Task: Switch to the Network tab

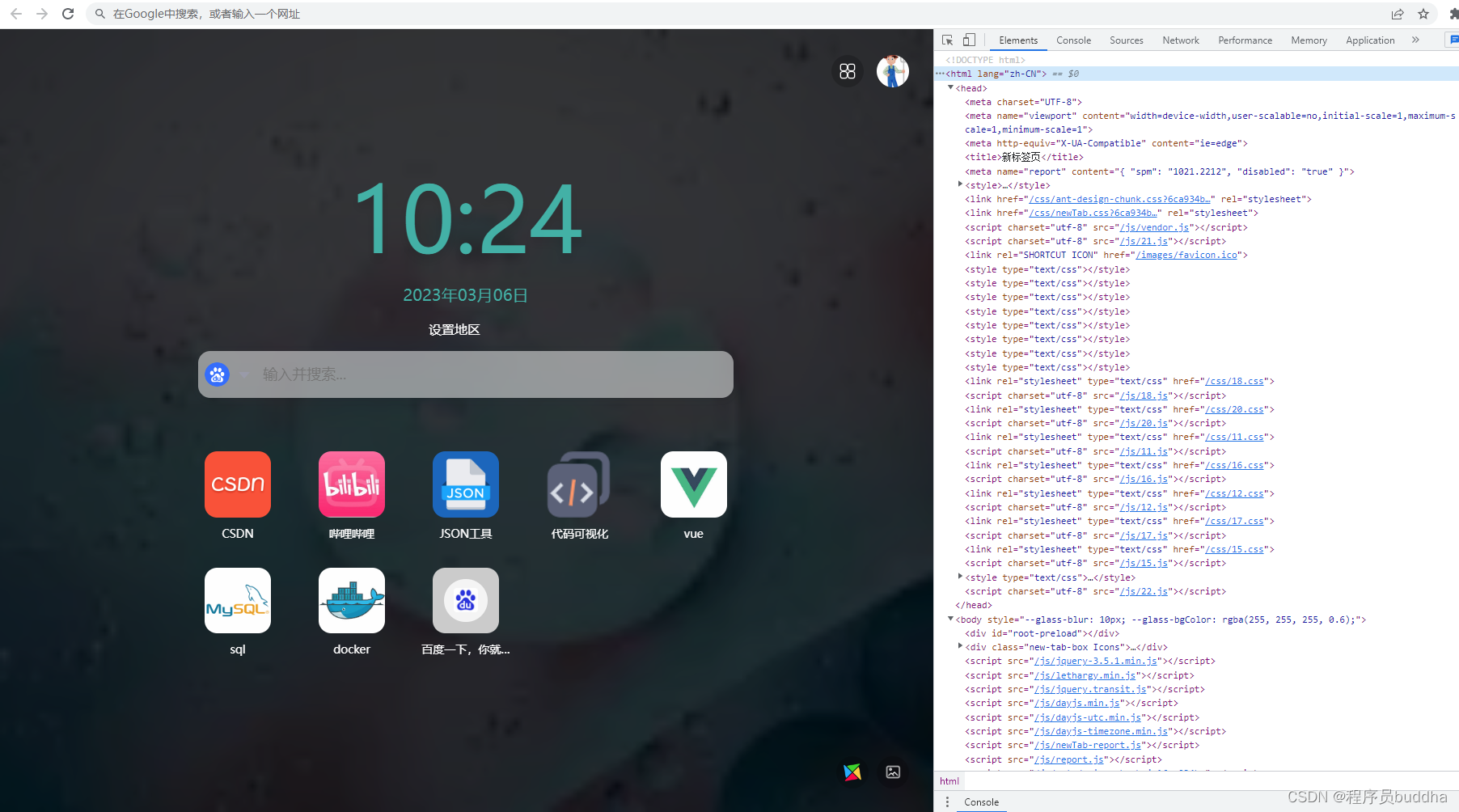Action: (x=1180, y=40)
